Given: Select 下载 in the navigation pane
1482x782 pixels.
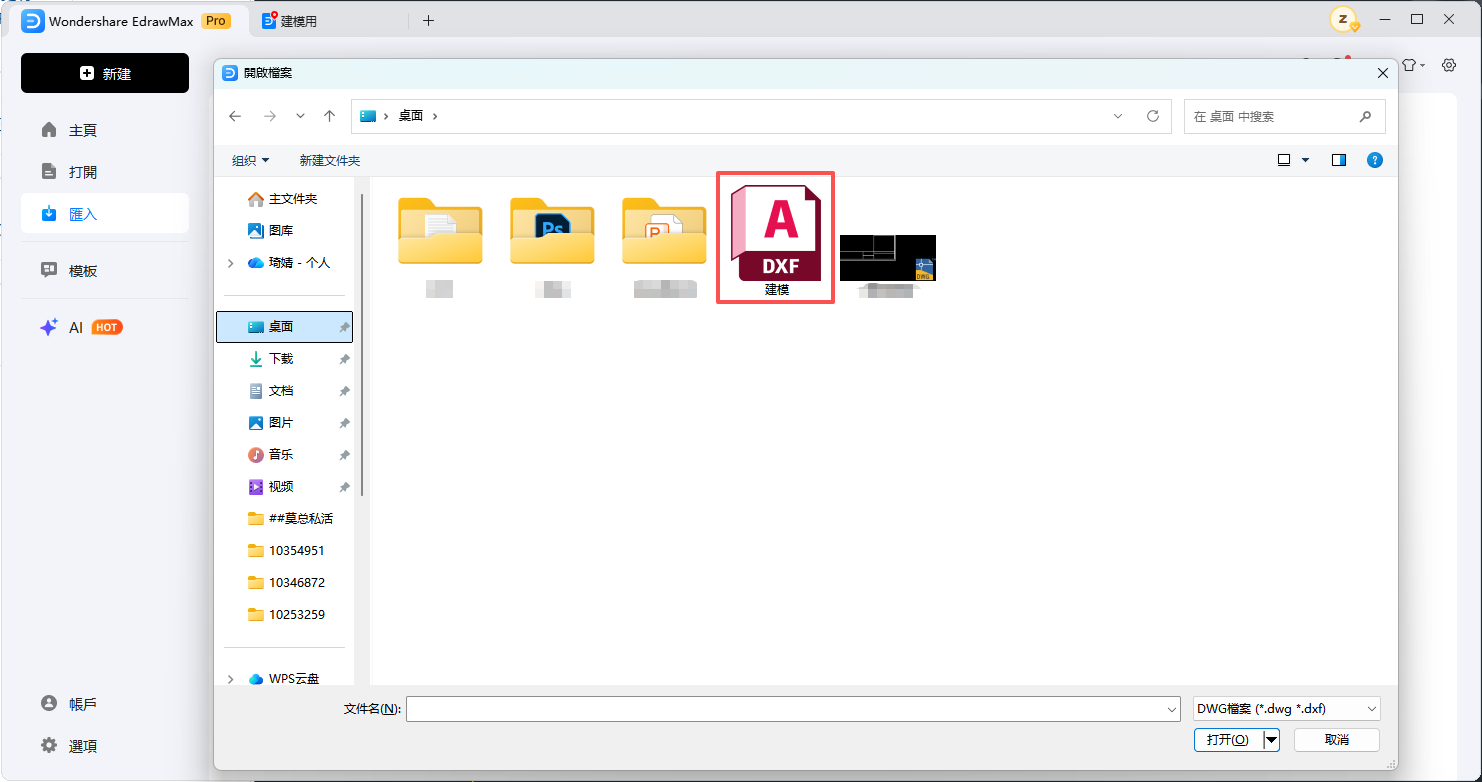Looking at the screenshot, I should point(281,359).
